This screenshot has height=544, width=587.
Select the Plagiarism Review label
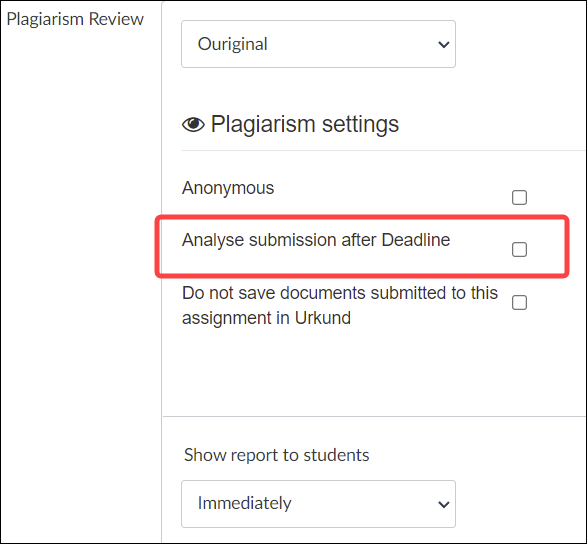[x=75, y=19]
